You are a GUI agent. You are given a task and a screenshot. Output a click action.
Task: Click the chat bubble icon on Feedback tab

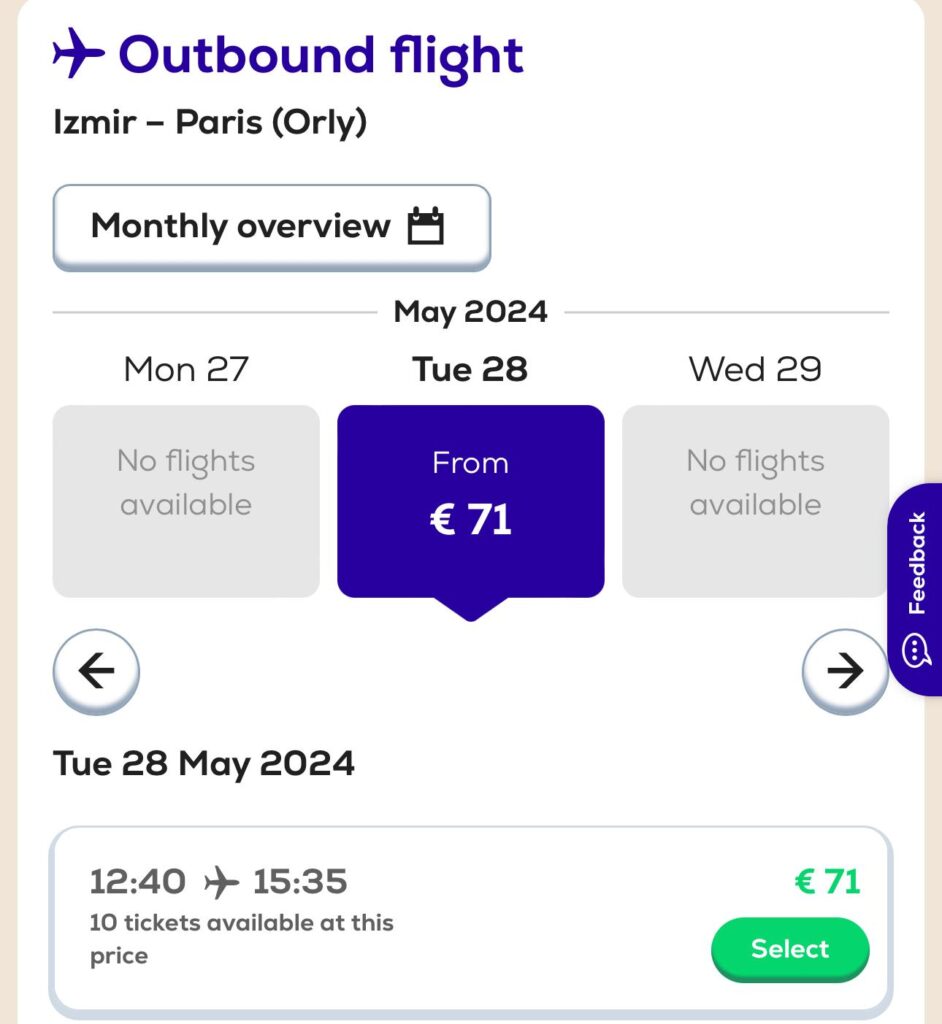(x=917, y=650)
